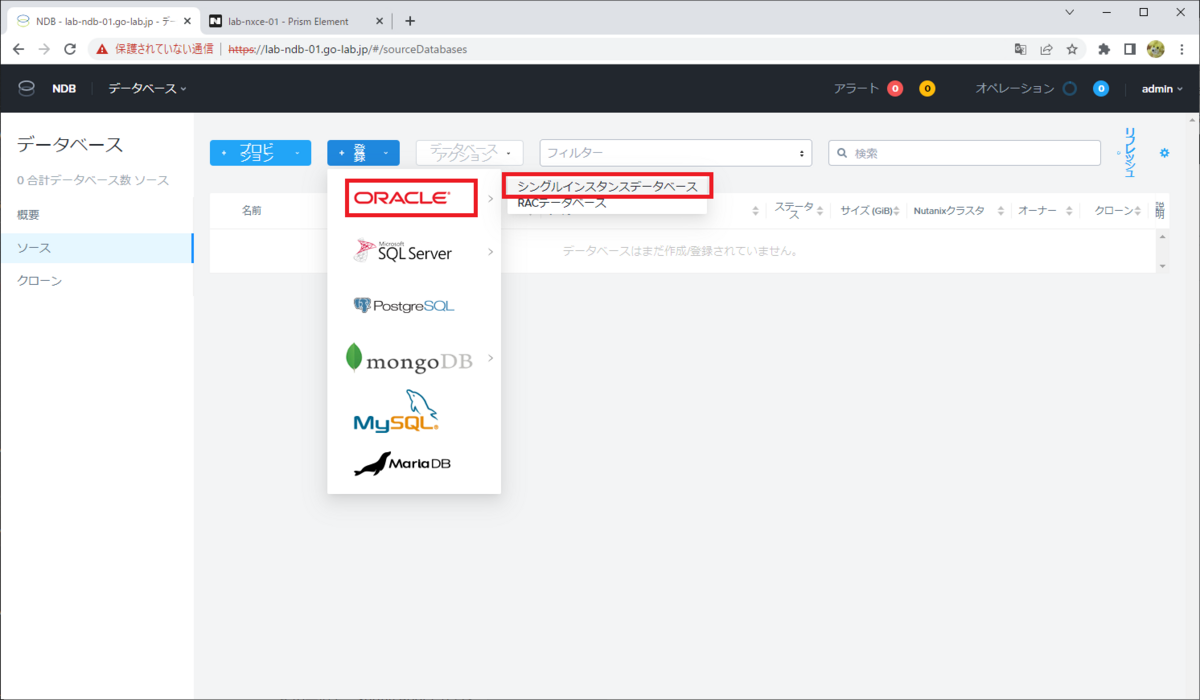Expand the プロビジョン dropdown button

coord(260,153)
